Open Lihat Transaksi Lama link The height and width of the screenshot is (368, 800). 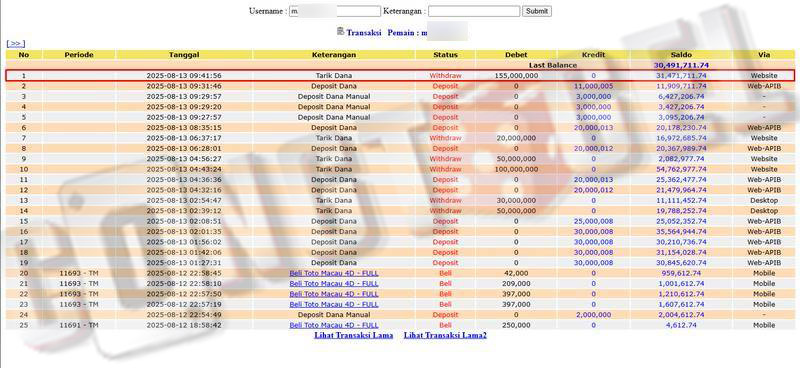tap(354, 335)
